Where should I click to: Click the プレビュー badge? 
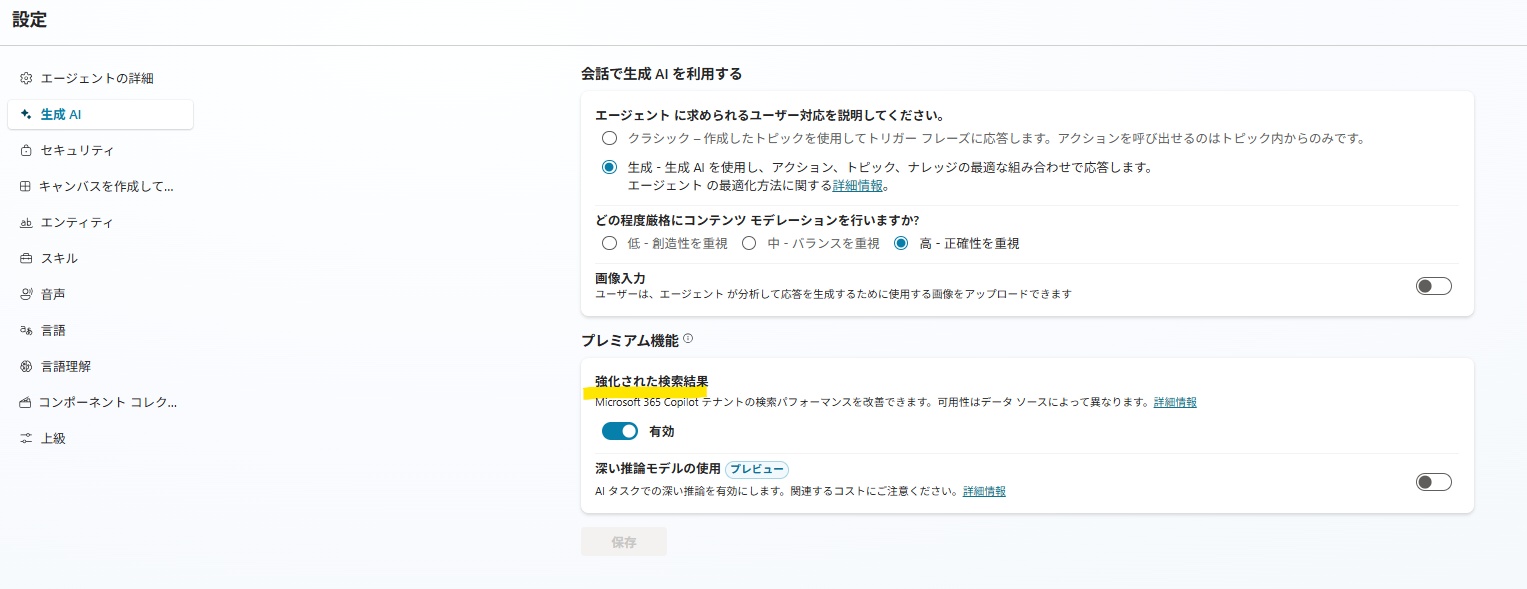click(757, 469)
